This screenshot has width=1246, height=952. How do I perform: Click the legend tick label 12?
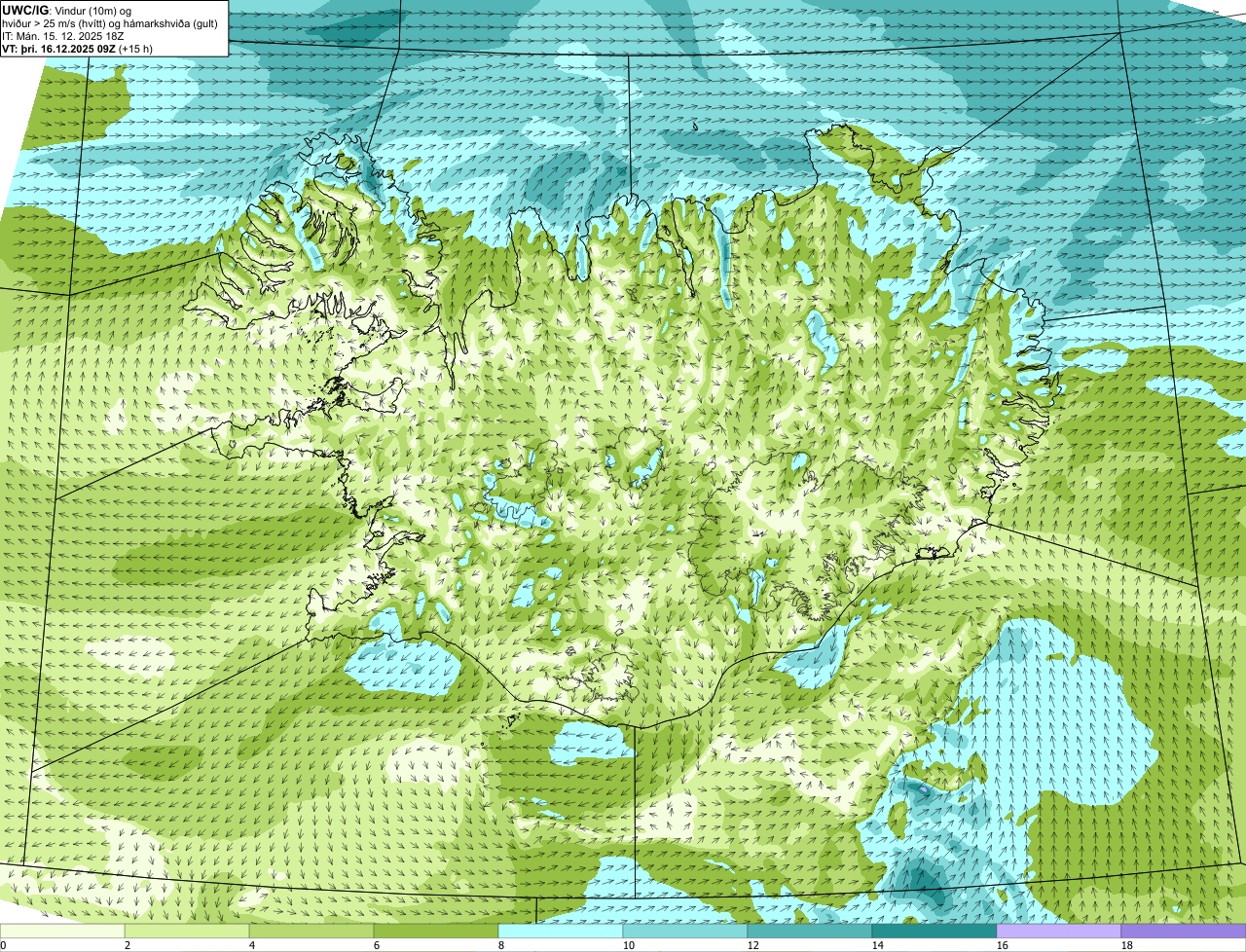(753, 945)
